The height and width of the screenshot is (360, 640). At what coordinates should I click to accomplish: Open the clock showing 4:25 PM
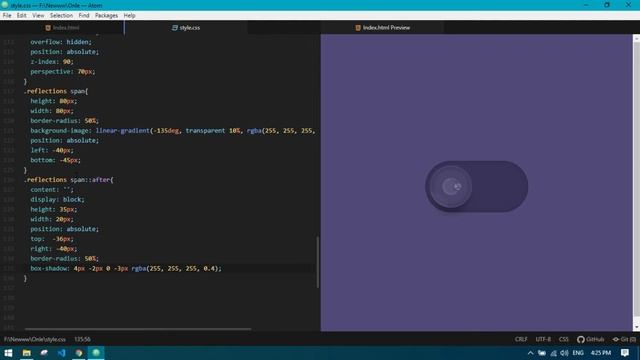pos(601,353)
